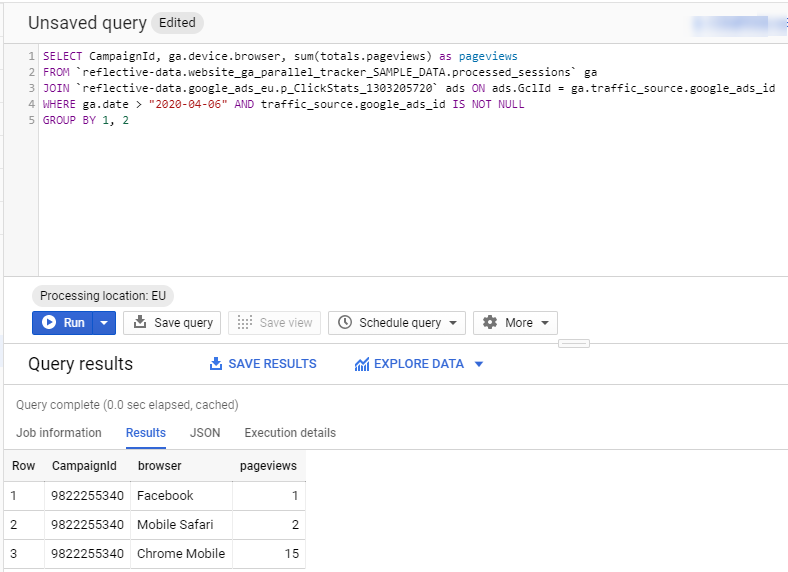Open the More settings dropdown

point(515,323)
